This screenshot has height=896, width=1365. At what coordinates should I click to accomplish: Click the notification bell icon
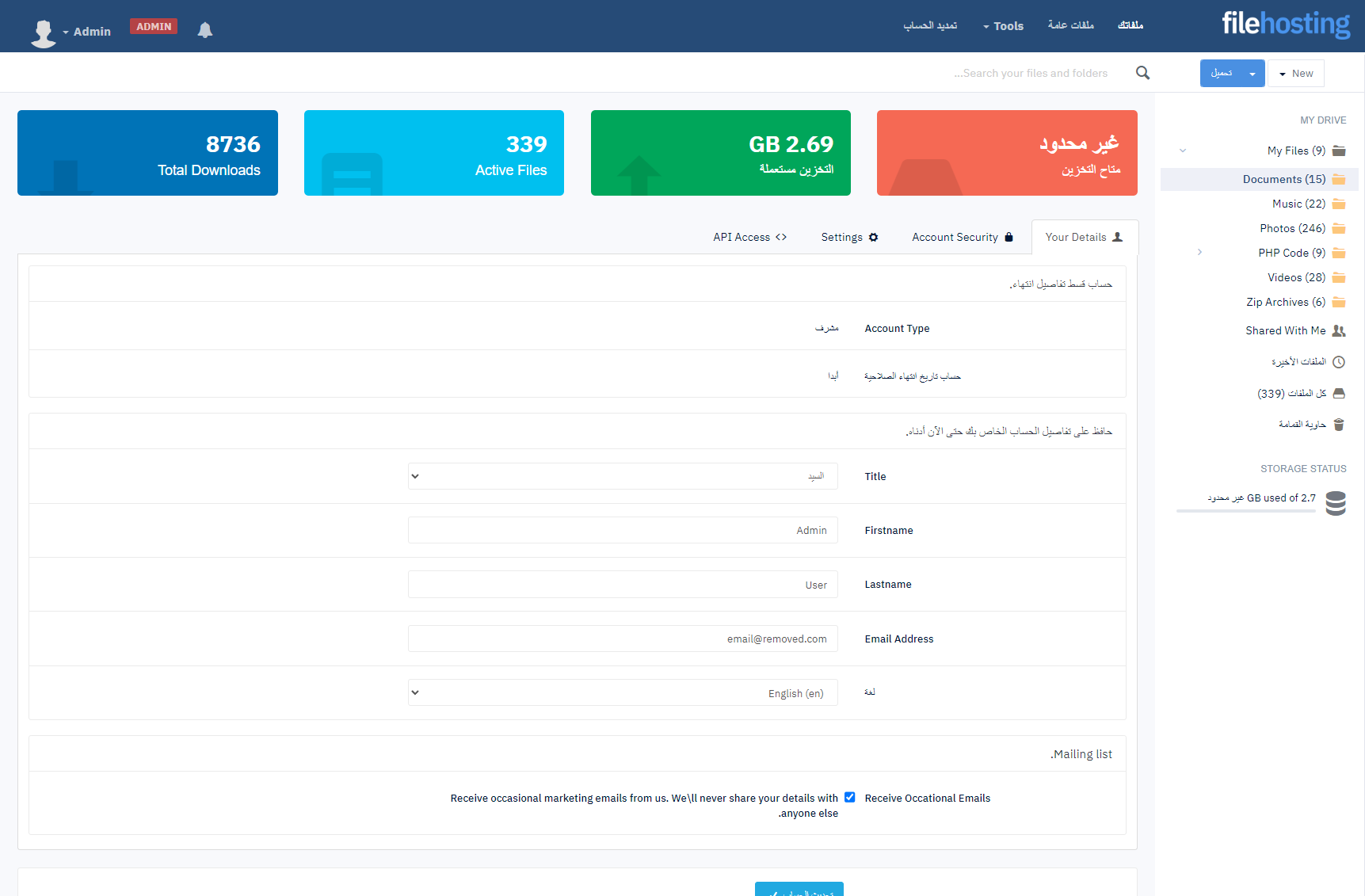coord(205,30)
